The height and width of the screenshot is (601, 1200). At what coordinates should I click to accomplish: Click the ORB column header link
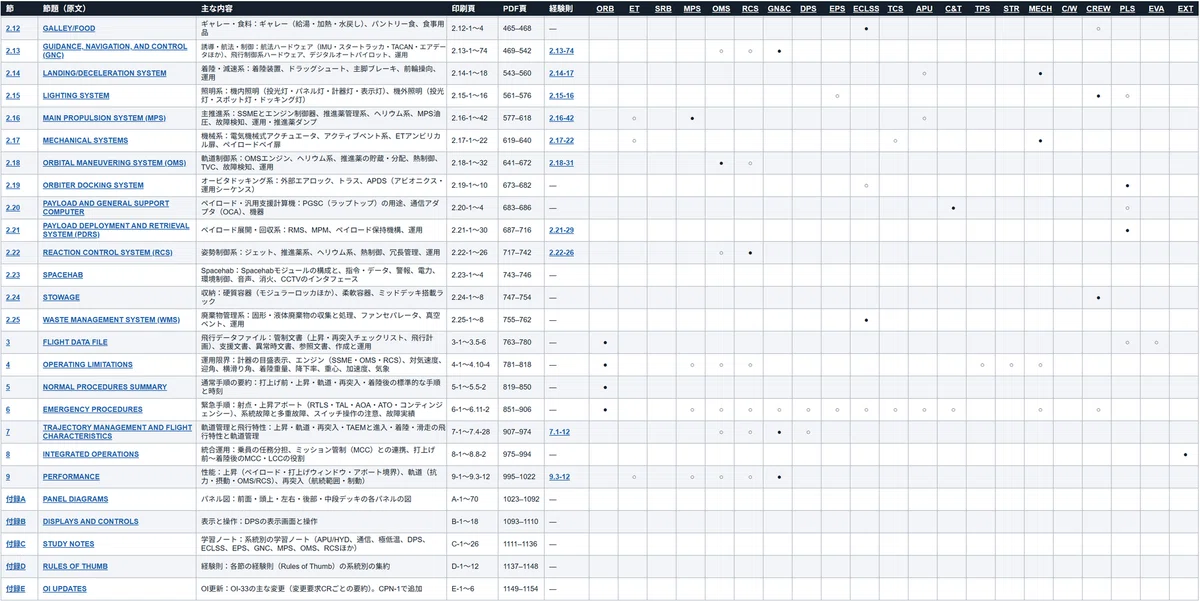(605, 8)
